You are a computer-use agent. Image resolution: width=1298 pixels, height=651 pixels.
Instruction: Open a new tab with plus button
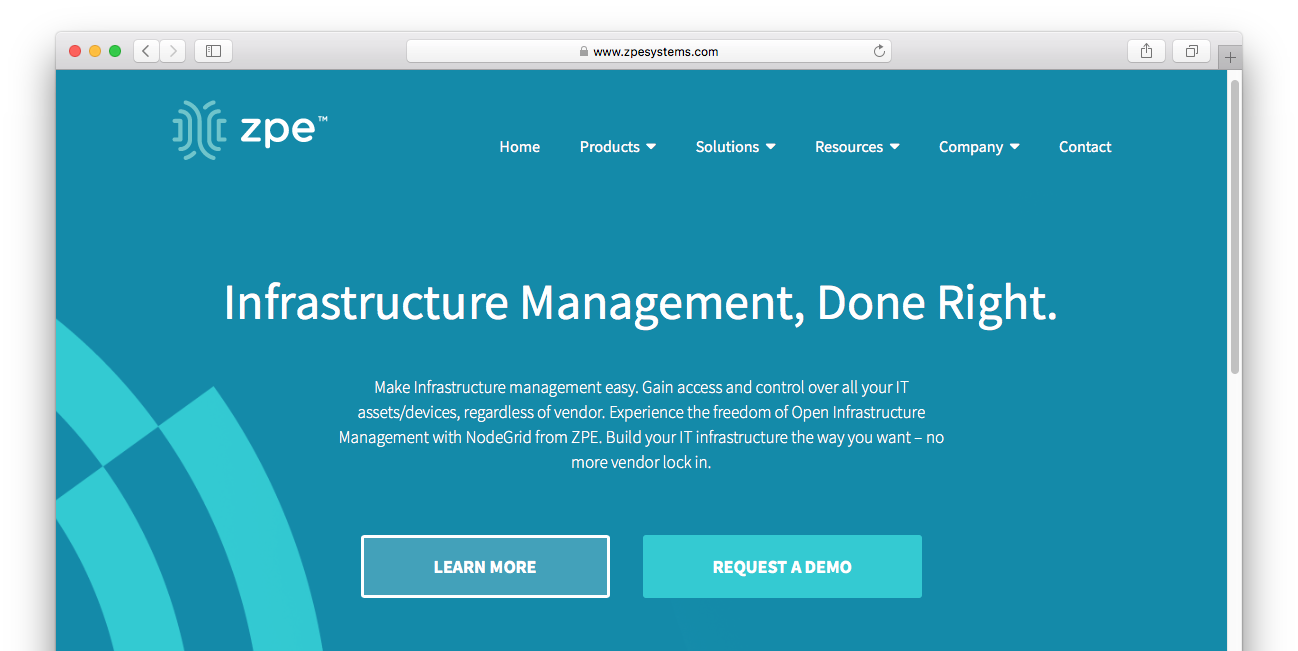click(1230, 58)
